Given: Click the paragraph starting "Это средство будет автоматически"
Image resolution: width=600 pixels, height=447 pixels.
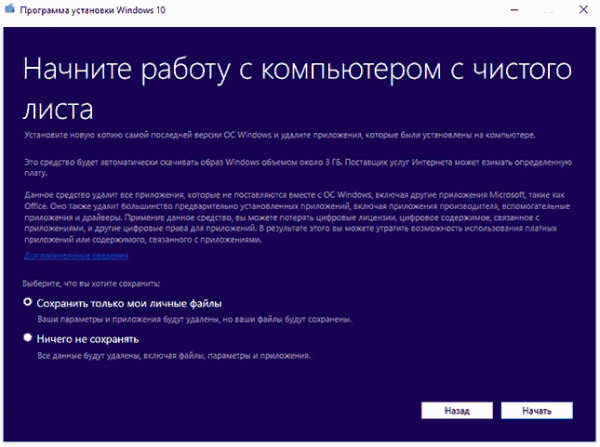Looking at the screenshot, I should 298,167.
